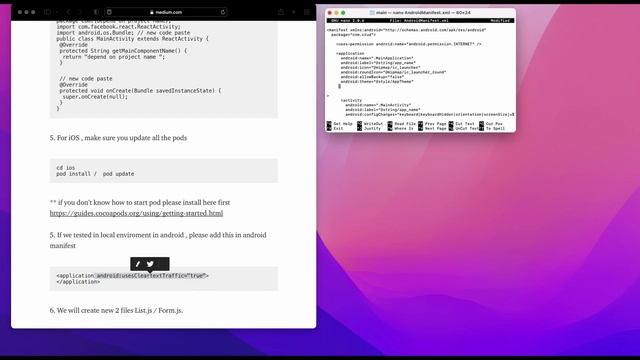The width and height of the screenshot is (640, 360).
Task: Open the Safari share menu
Action: 281,12
